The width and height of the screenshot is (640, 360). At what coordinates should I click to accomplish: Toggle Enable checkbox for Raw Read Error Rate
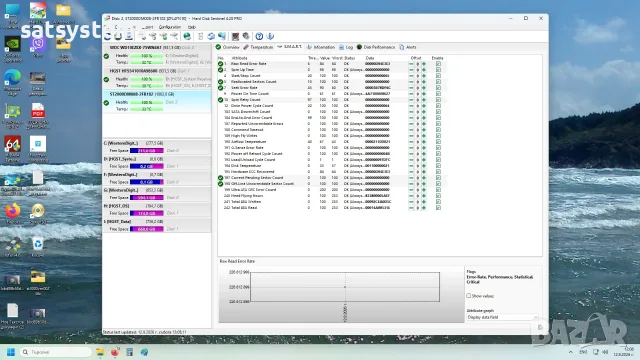pos(438,64)
